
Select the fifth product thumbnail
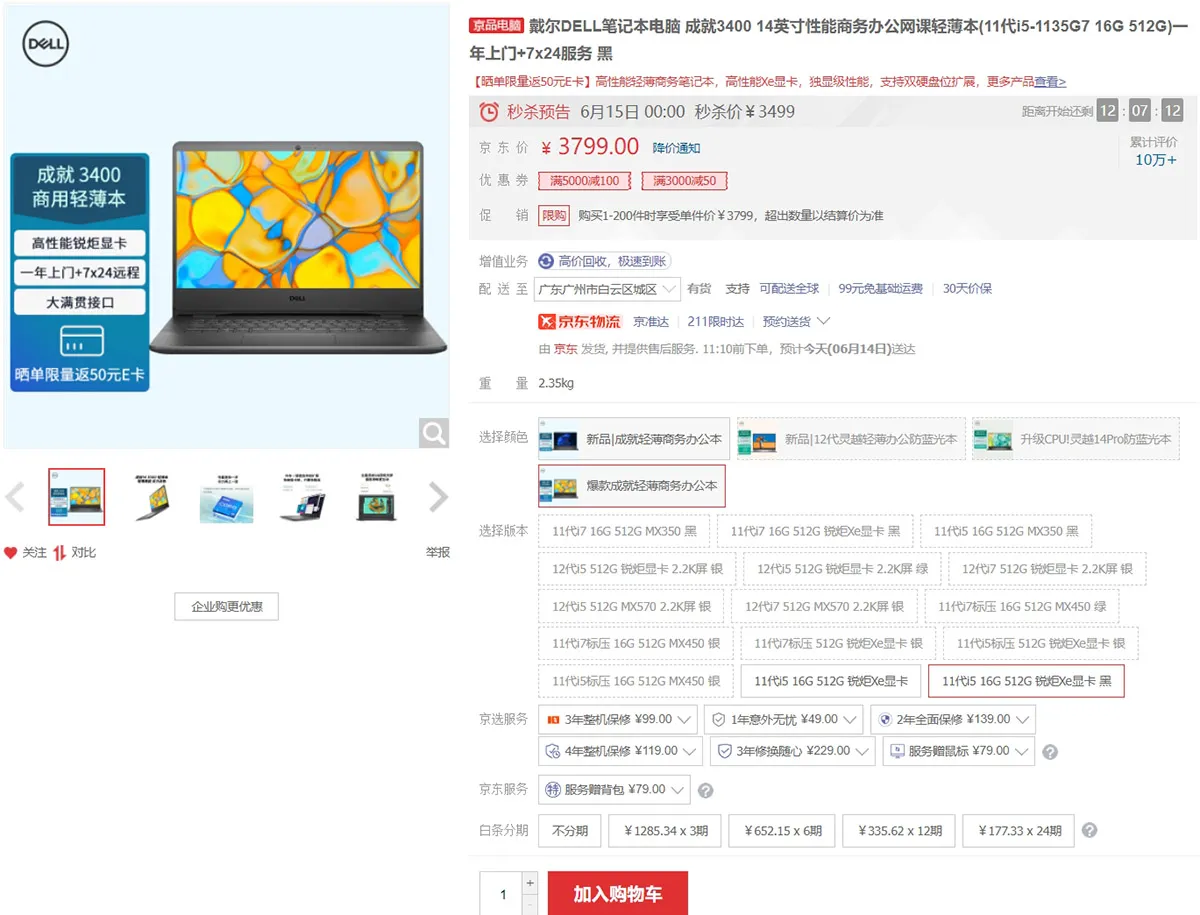(376, 496)
